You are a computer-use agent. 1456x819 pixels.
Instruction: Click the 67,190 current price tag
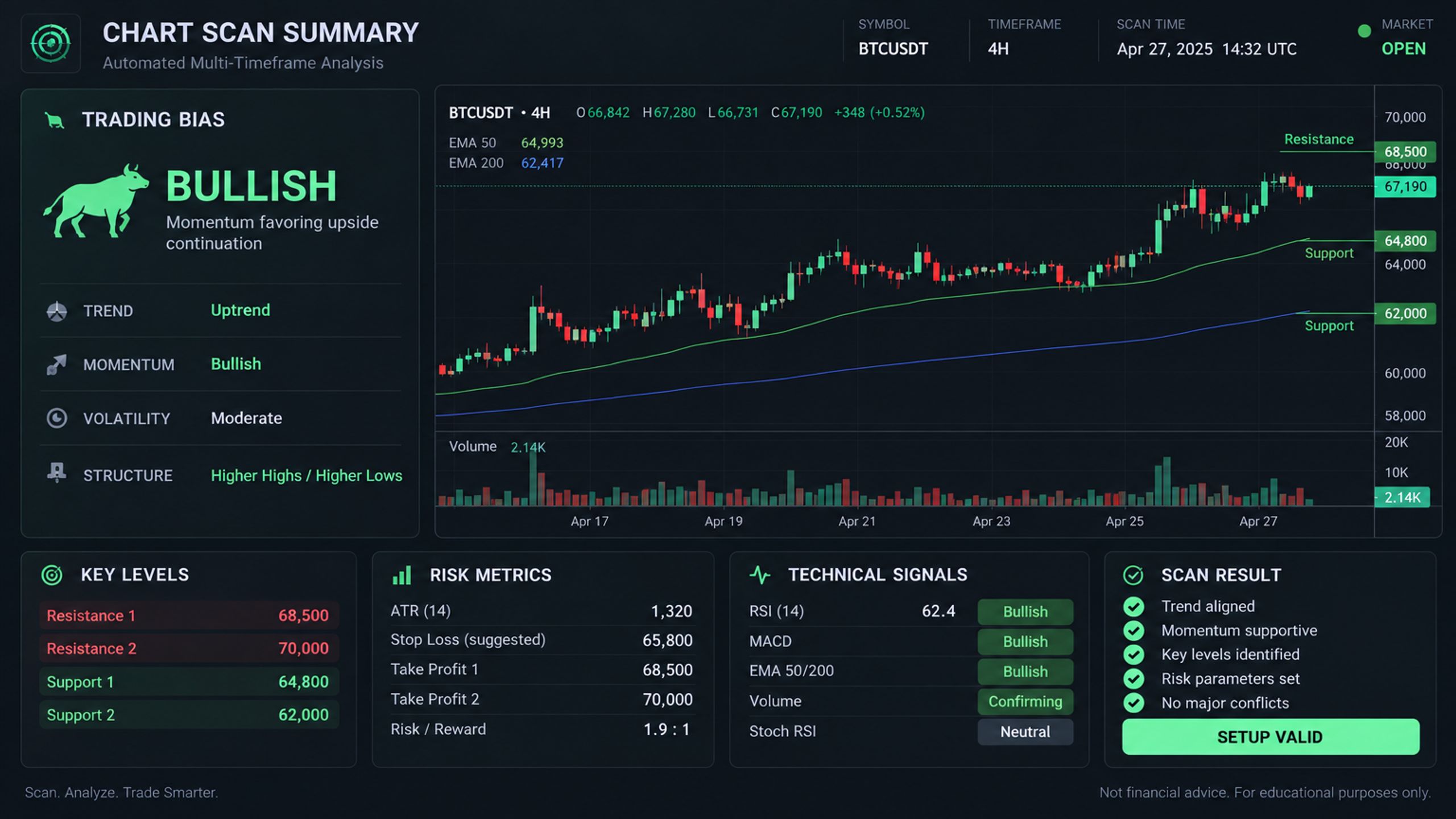[1405, 187]
